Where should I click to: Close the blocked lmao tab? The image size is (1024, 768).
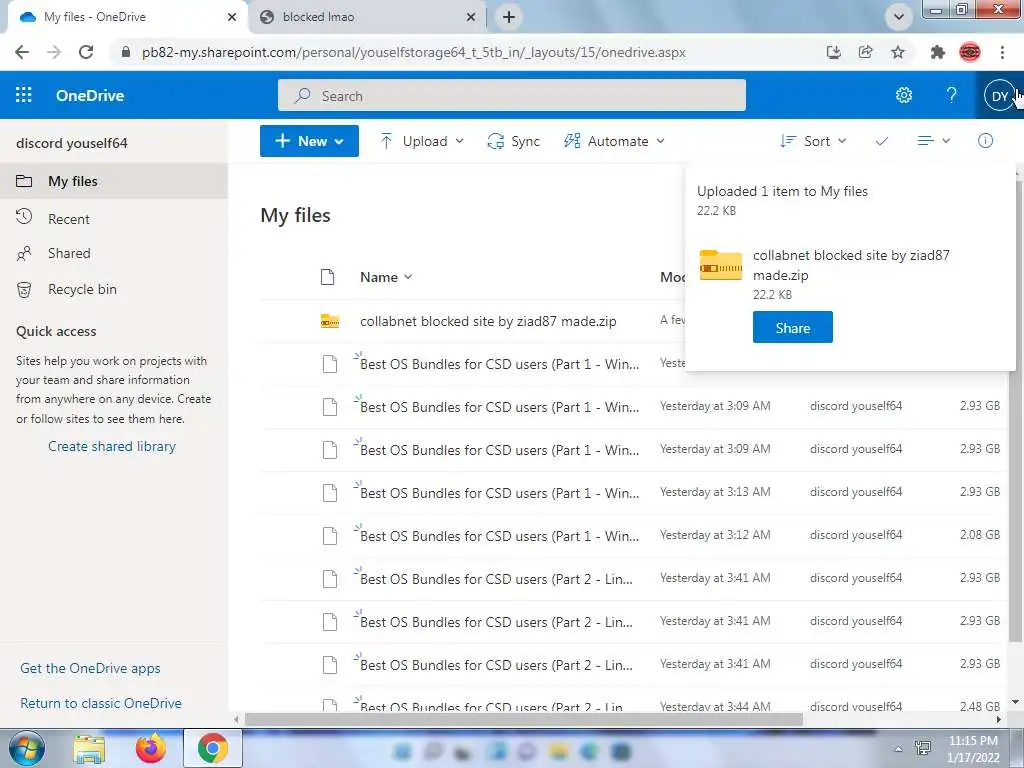pos(471,17)
